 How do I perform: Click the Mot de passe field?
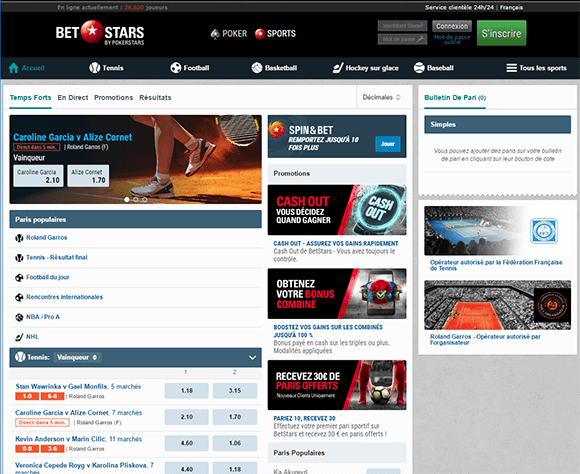(402, 39)
